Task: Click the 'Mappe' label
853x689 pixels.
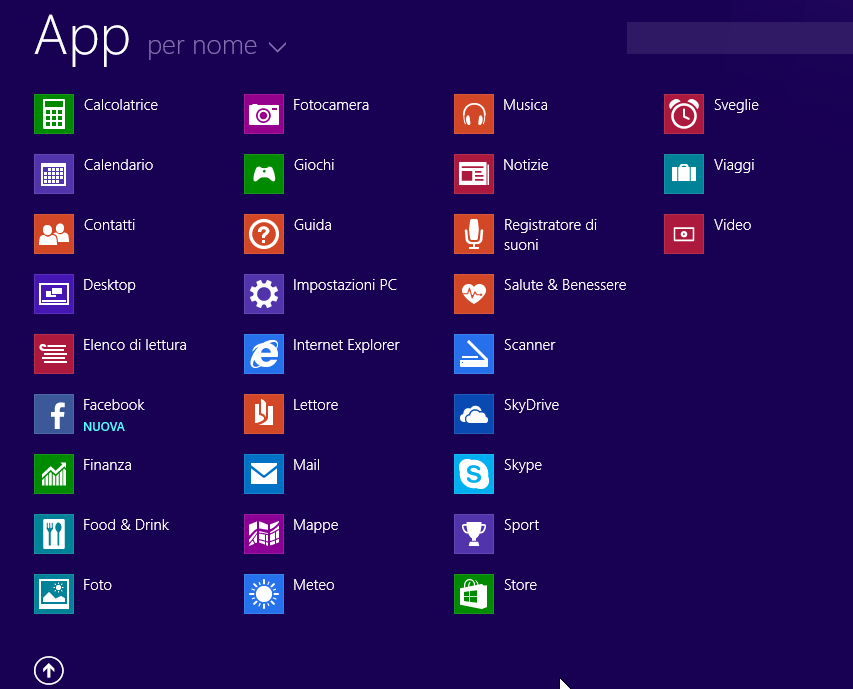Action: point(316,525)
